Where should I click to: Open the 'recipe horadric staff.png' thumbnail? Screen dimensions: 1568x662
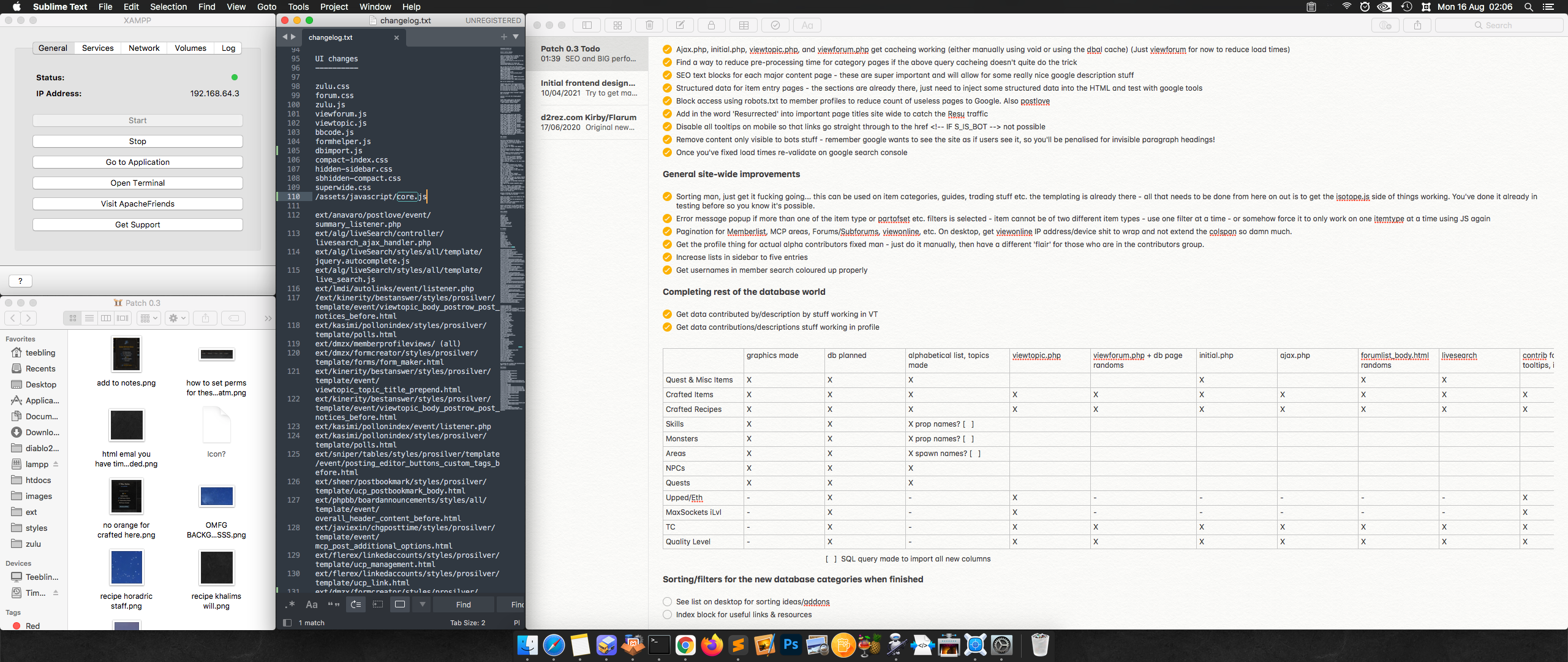click(126, 568)
